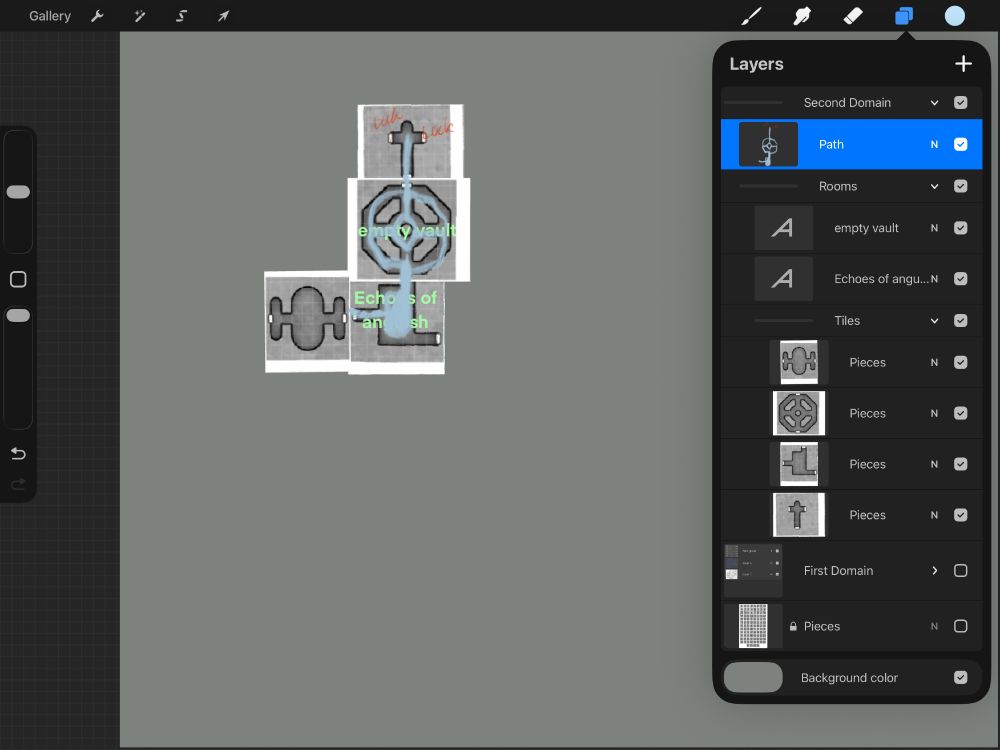Hide the Echoes of anguish text layer

click(x=960, y=279)
